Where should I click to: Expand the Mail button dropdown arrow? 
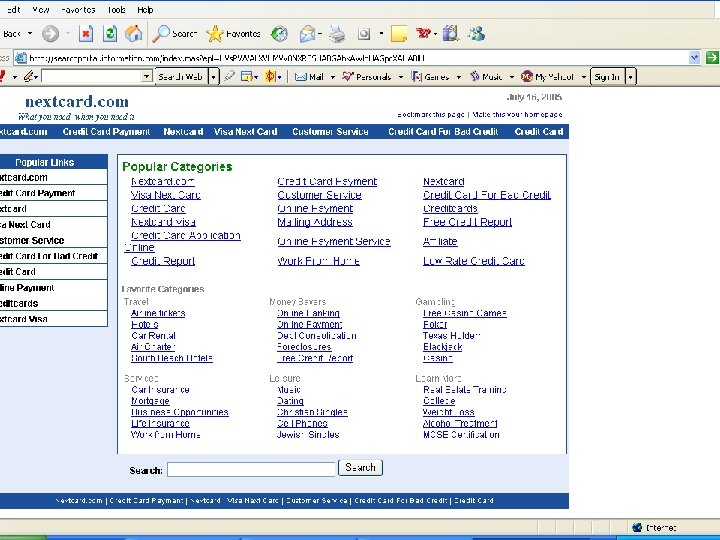(x=332, y=77)
